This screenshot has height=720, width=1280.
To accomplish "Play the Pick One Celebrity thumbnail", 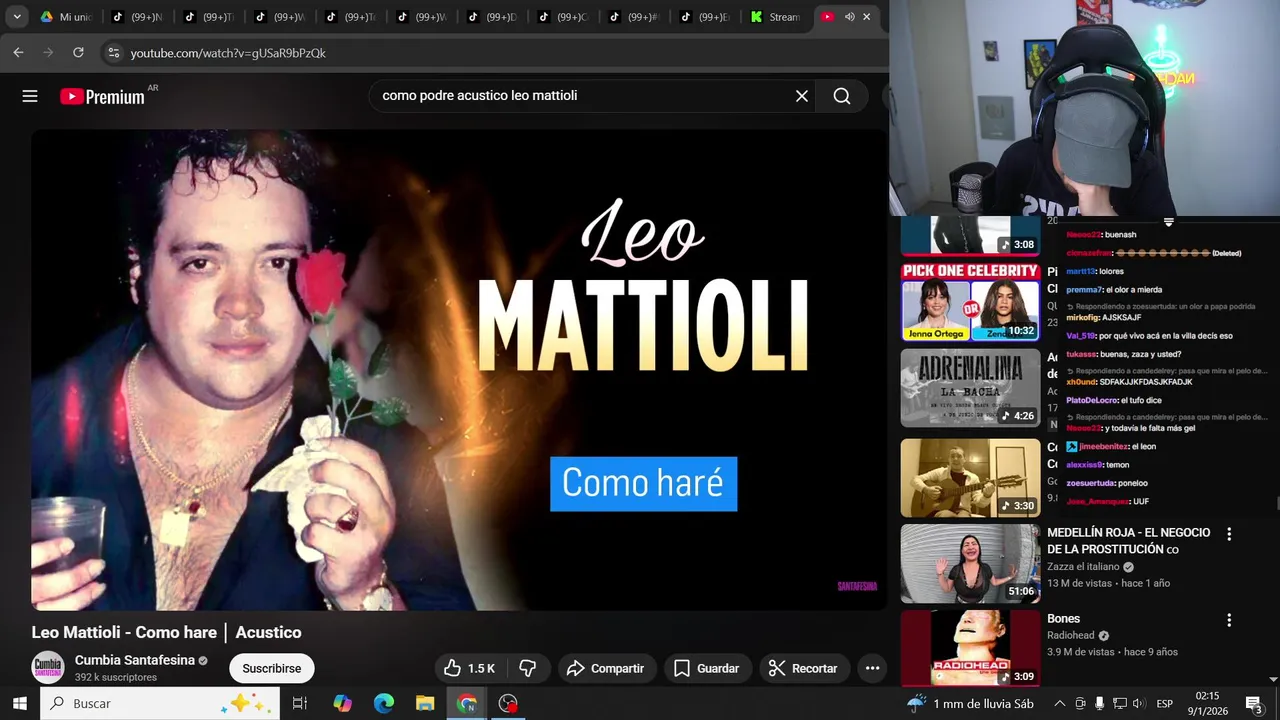I will [971, 302].
